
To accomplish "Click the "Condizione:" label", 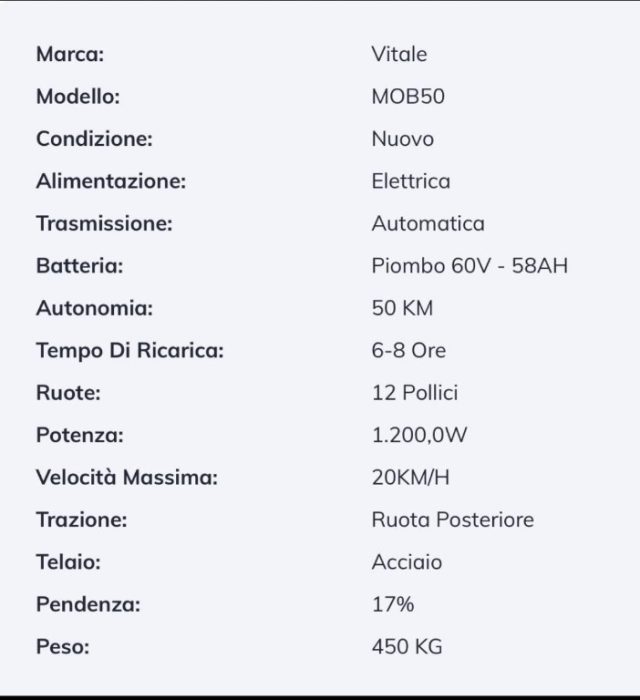I will pos(94,139).
